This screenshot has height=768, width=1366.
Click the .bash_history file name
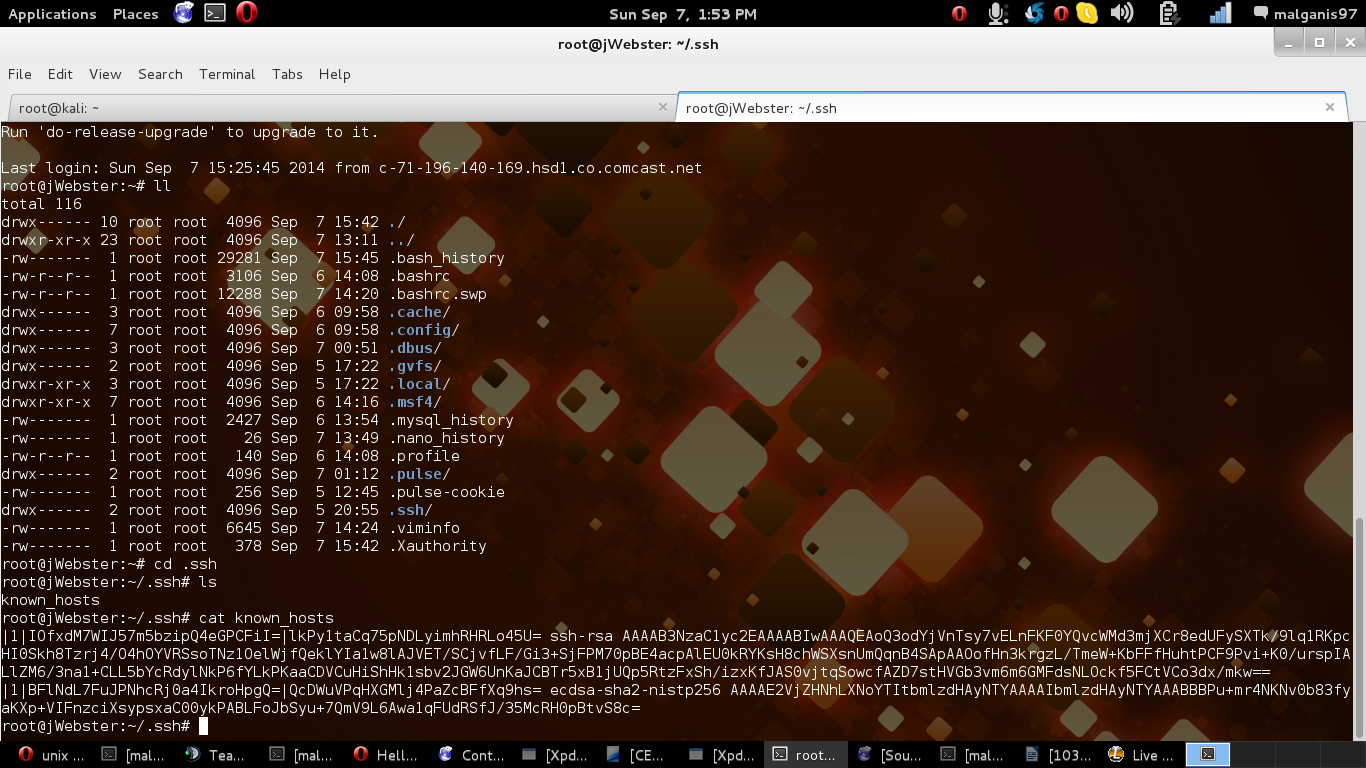click(446, 258)
